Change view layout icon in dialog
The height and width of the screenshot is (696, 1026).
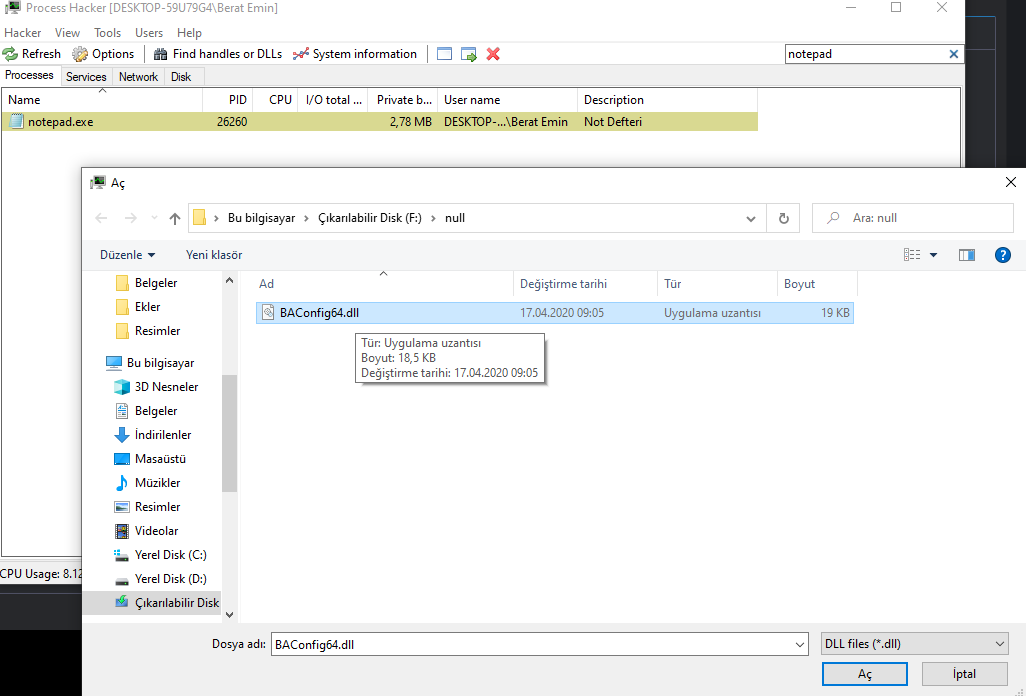912,255
